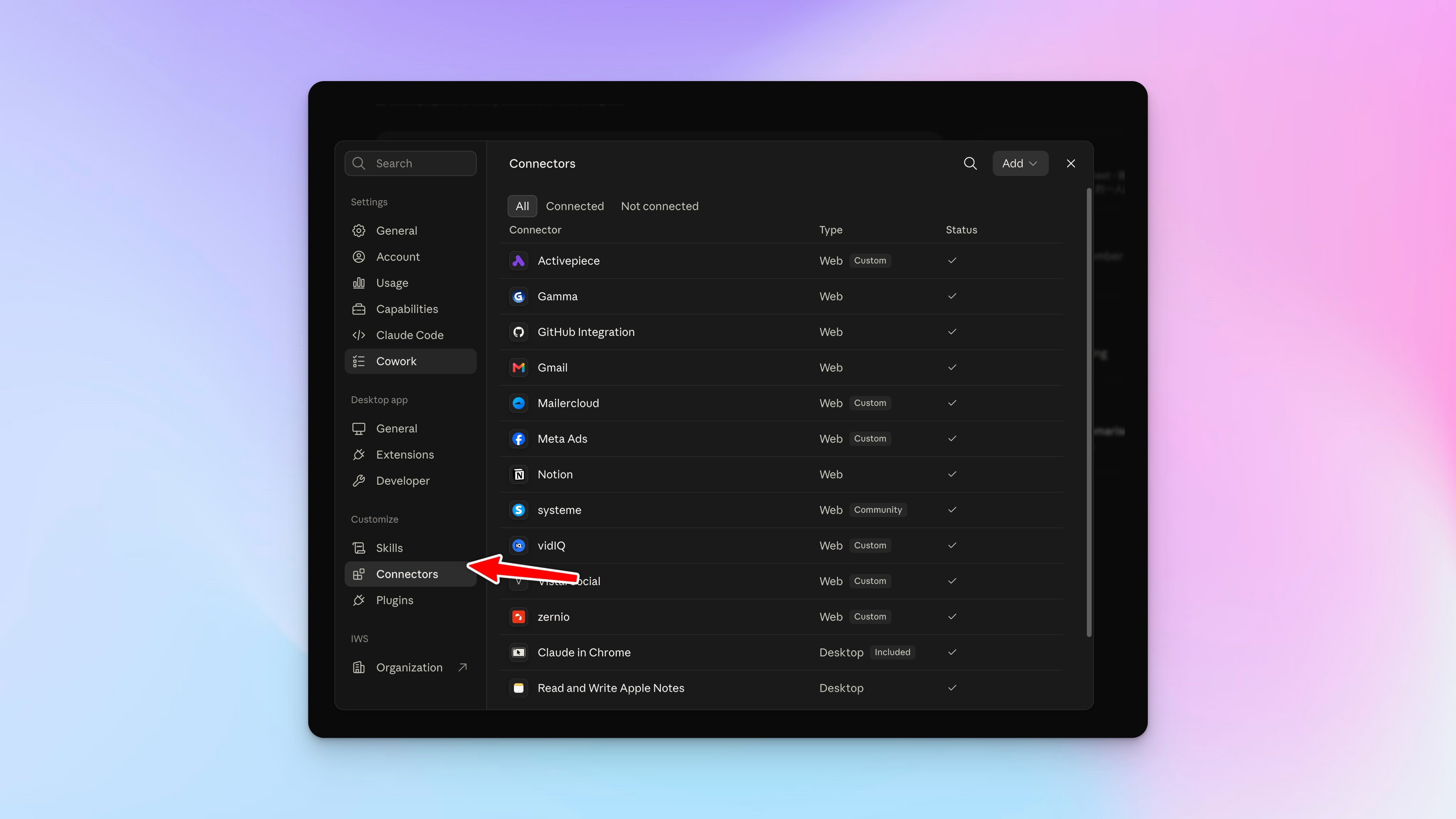This screenshot has width=1456, height=819.
Task: Click the Account person icon
Action: 358,257
